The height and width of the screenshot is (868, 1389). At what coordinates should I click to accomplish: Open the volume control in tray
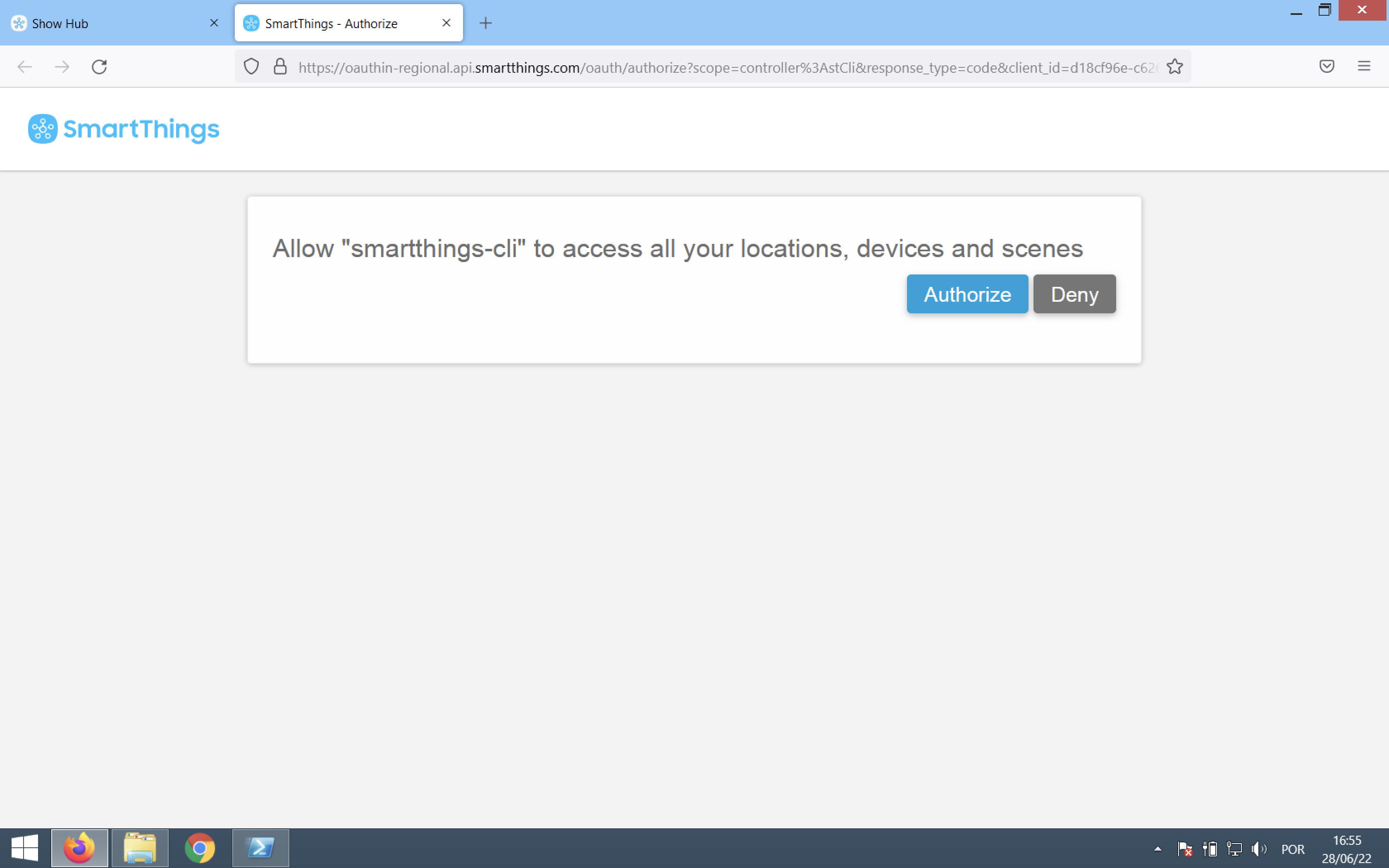point(1258,849)
